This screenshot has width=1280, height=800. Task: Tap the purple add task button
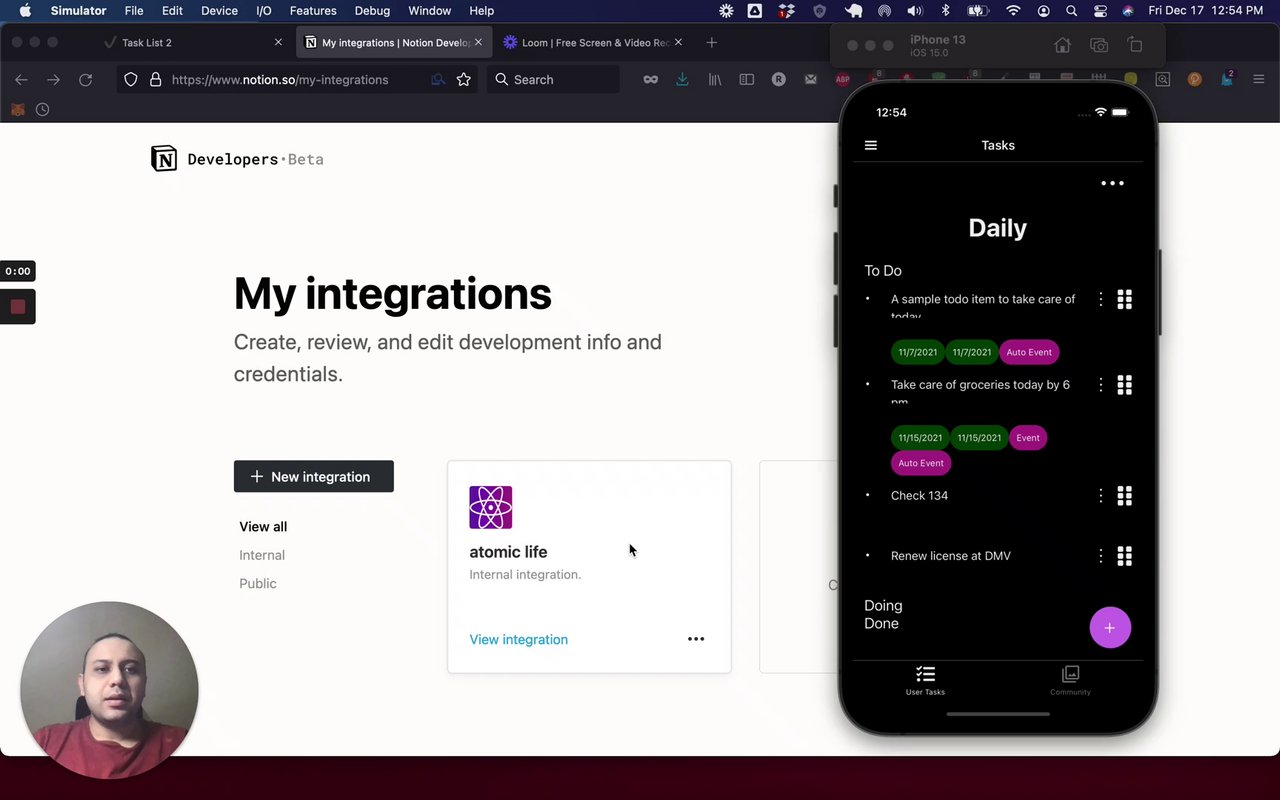pyautogui.click(x=1110, y=628)
